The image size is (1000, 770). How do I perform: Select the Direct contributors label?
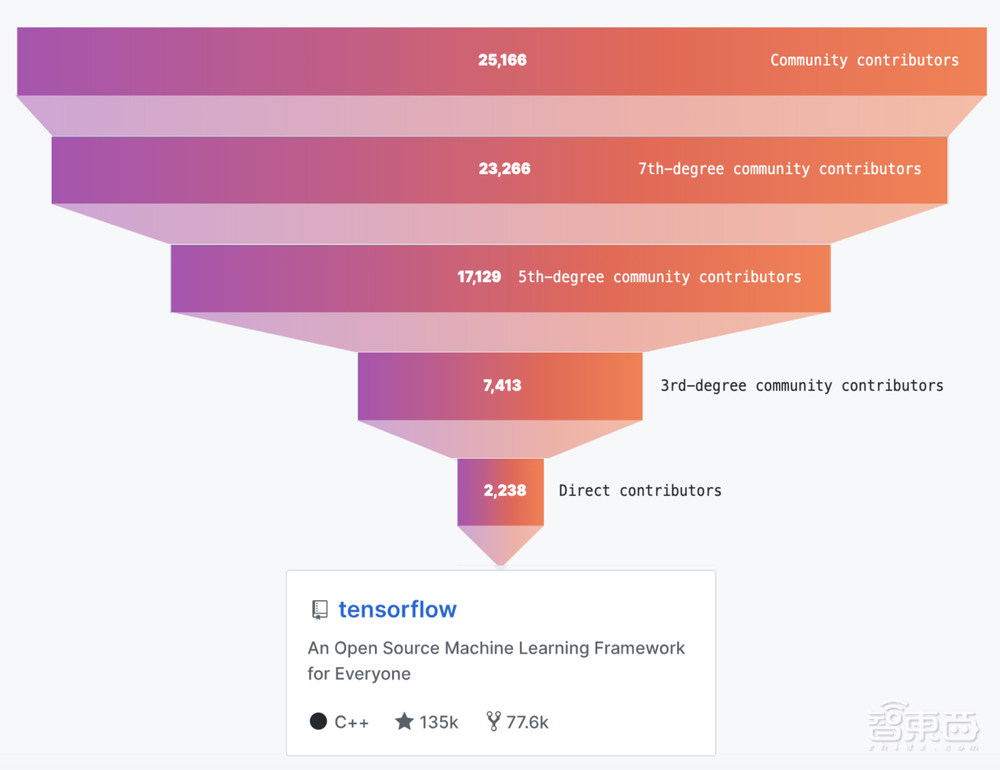(640, 490)
